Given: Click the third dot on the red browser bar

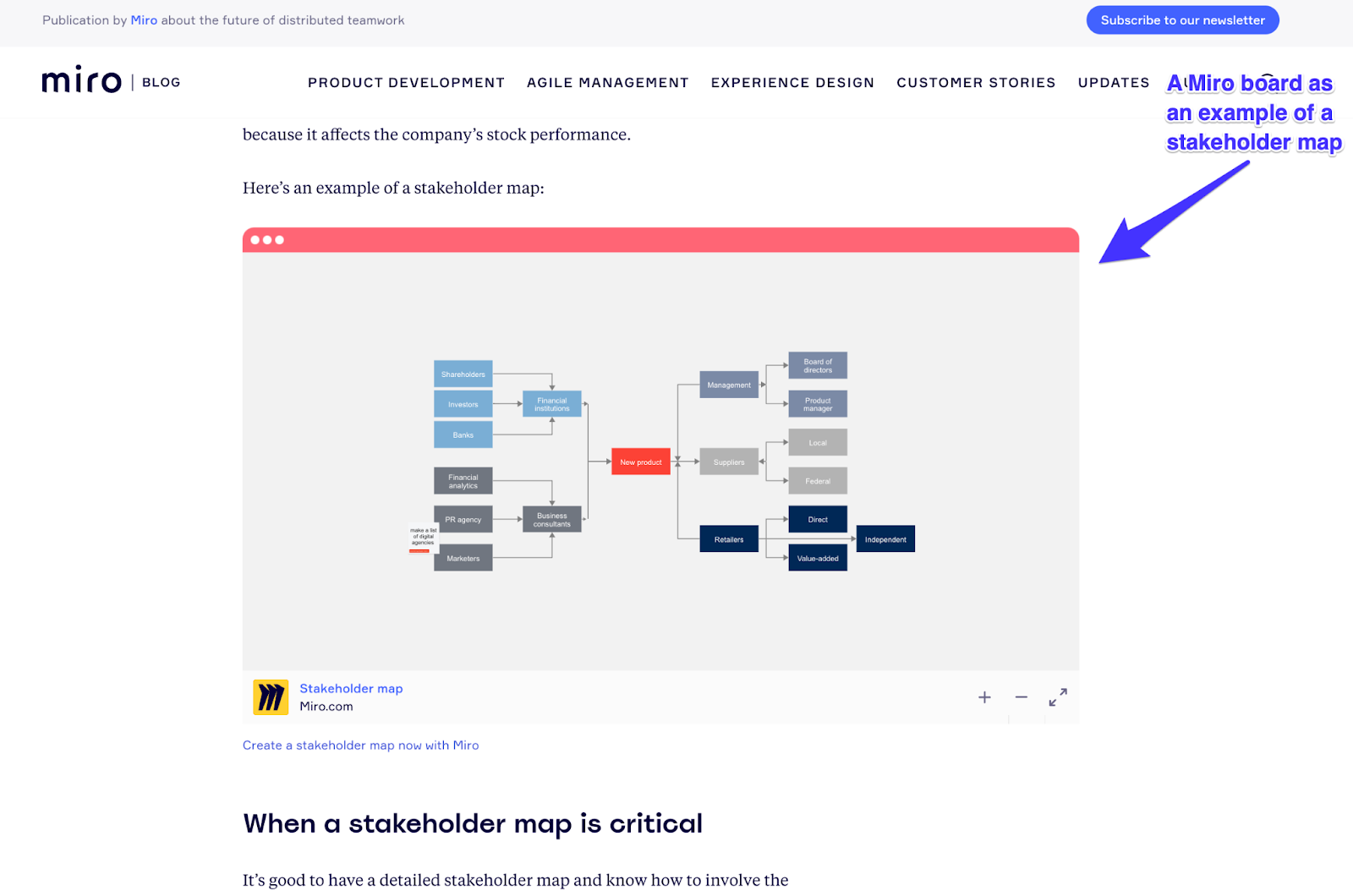Looking at the screenshot, I should [x=280, y=240].
